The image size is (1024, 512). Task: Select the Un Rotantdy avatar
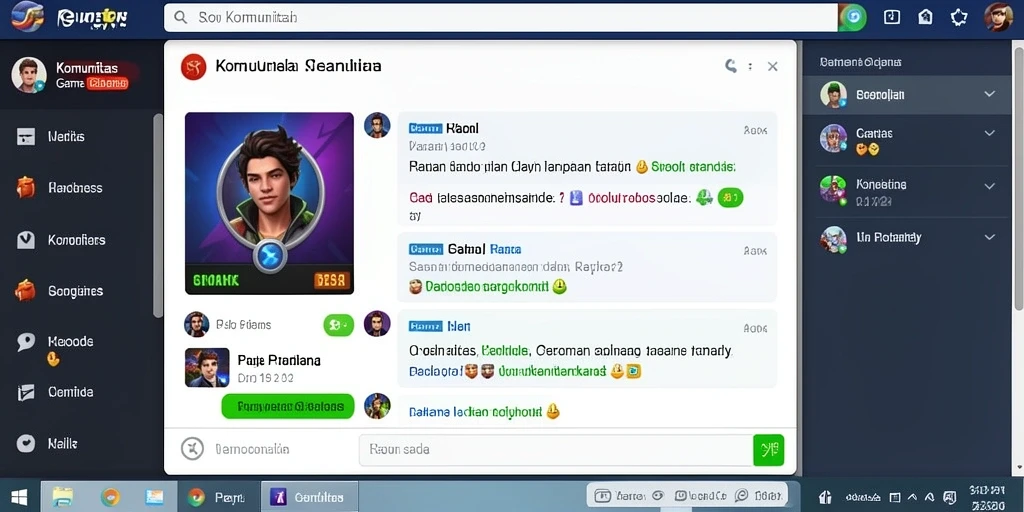coord(833,240)
